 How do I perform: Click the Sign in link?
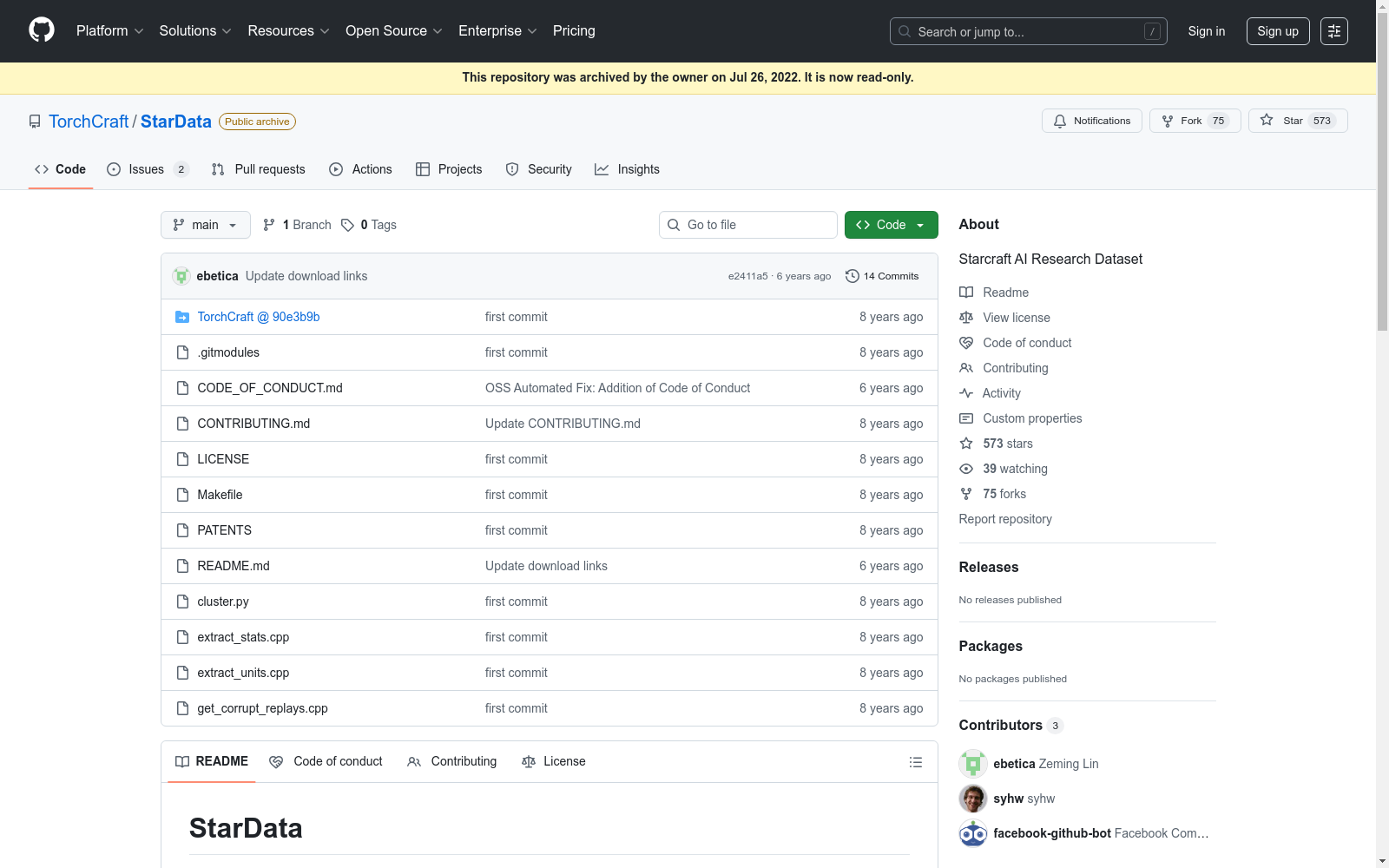[1207, 31]
